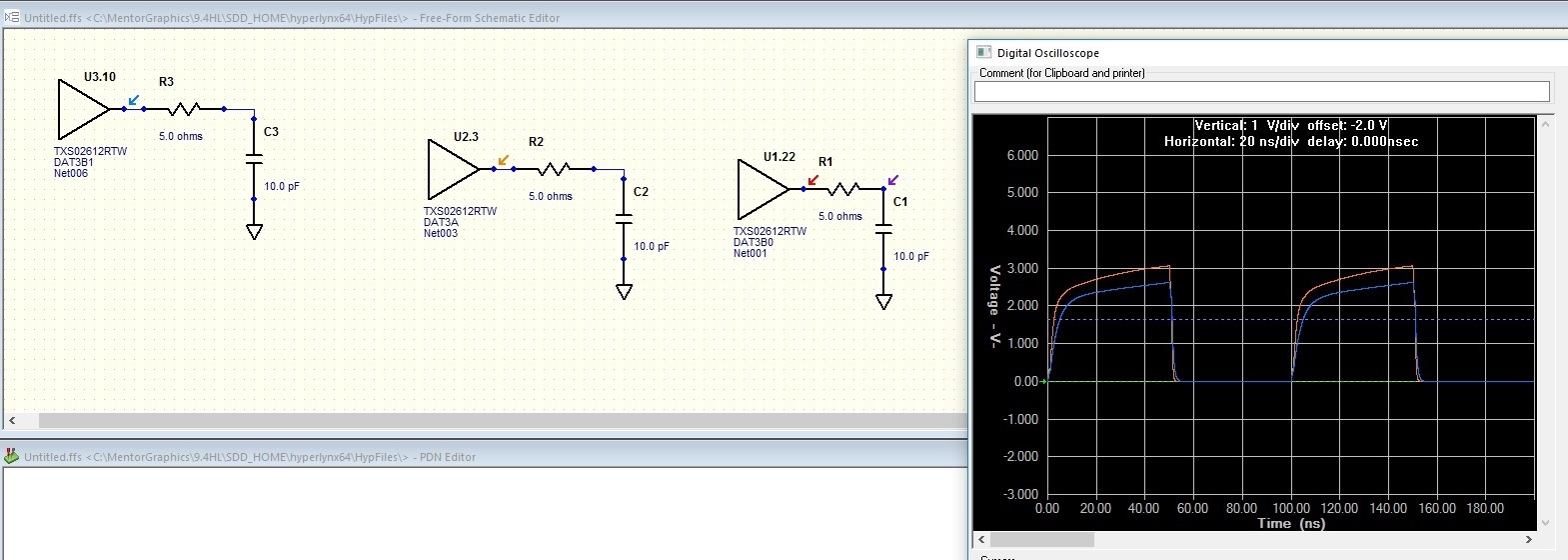The width and height of the screenshot is (1568, 560).
Task: Select resistor R1 symbol
Action: coord(844,188)
